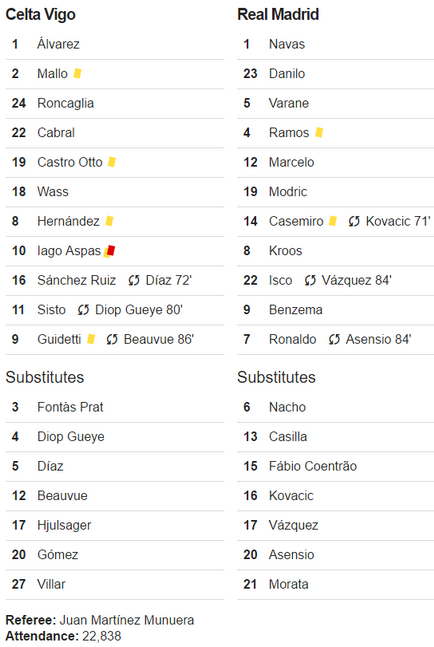Click the Celta Vigo Substitutes heading
Image resolution: width=434 pixels, height=647 pixels.
coord(45,377)
